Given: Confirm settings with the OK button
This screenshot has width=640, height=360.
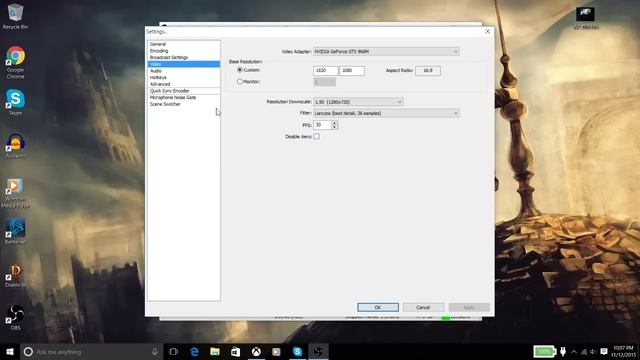Looking at the screenshot, I should click(378, 307).
